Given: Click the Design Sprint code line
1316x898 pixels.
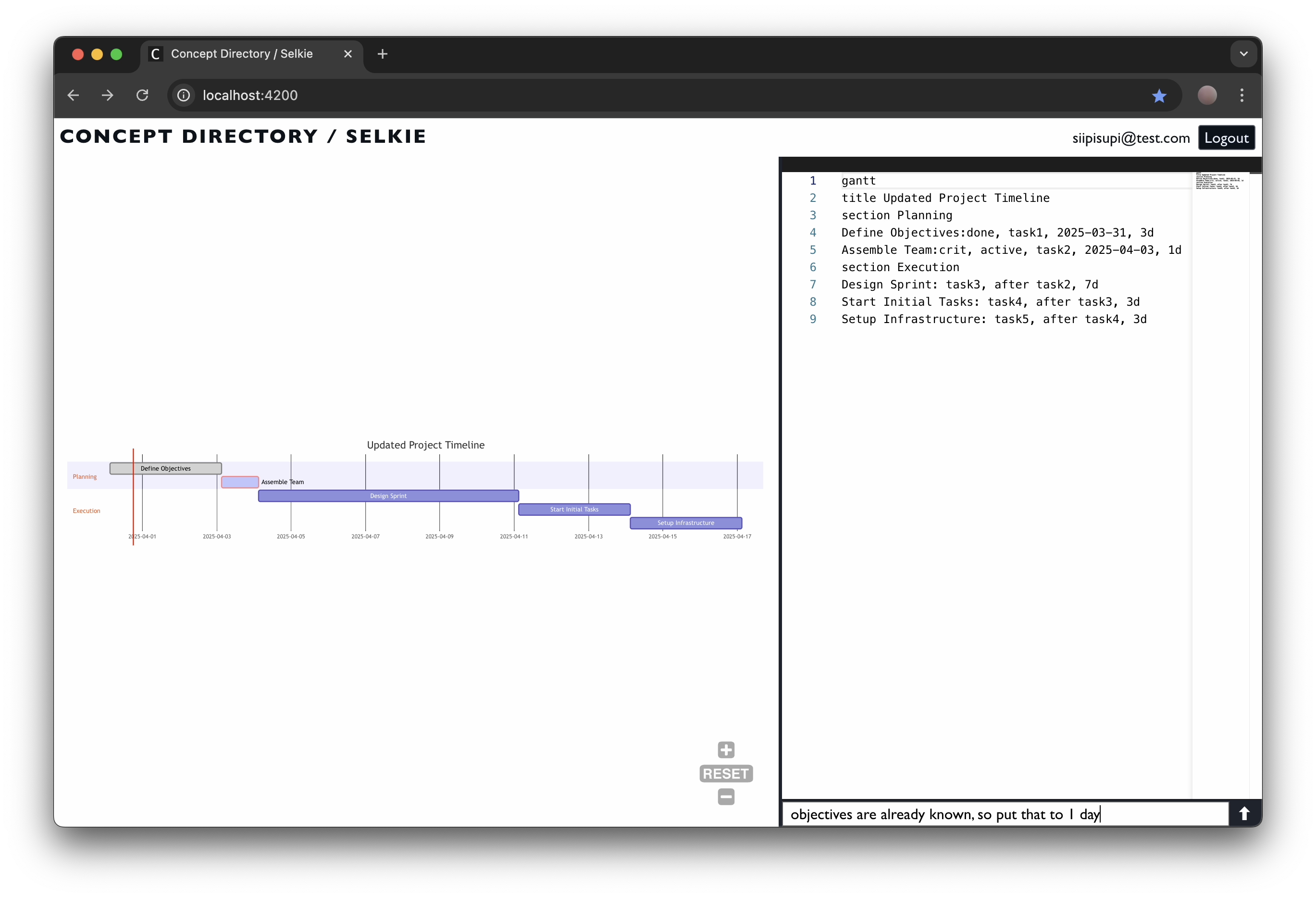Looking at the screenshot, I should [x=969, y=284].
